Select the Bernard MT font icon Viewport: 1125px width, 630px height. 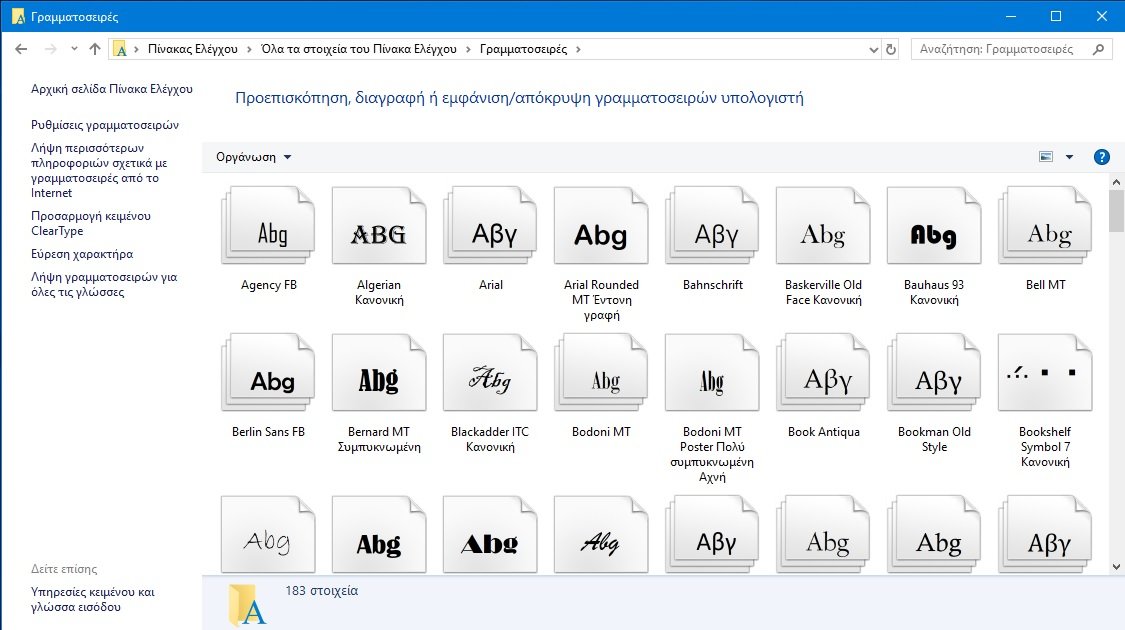(x=379, y=372)
